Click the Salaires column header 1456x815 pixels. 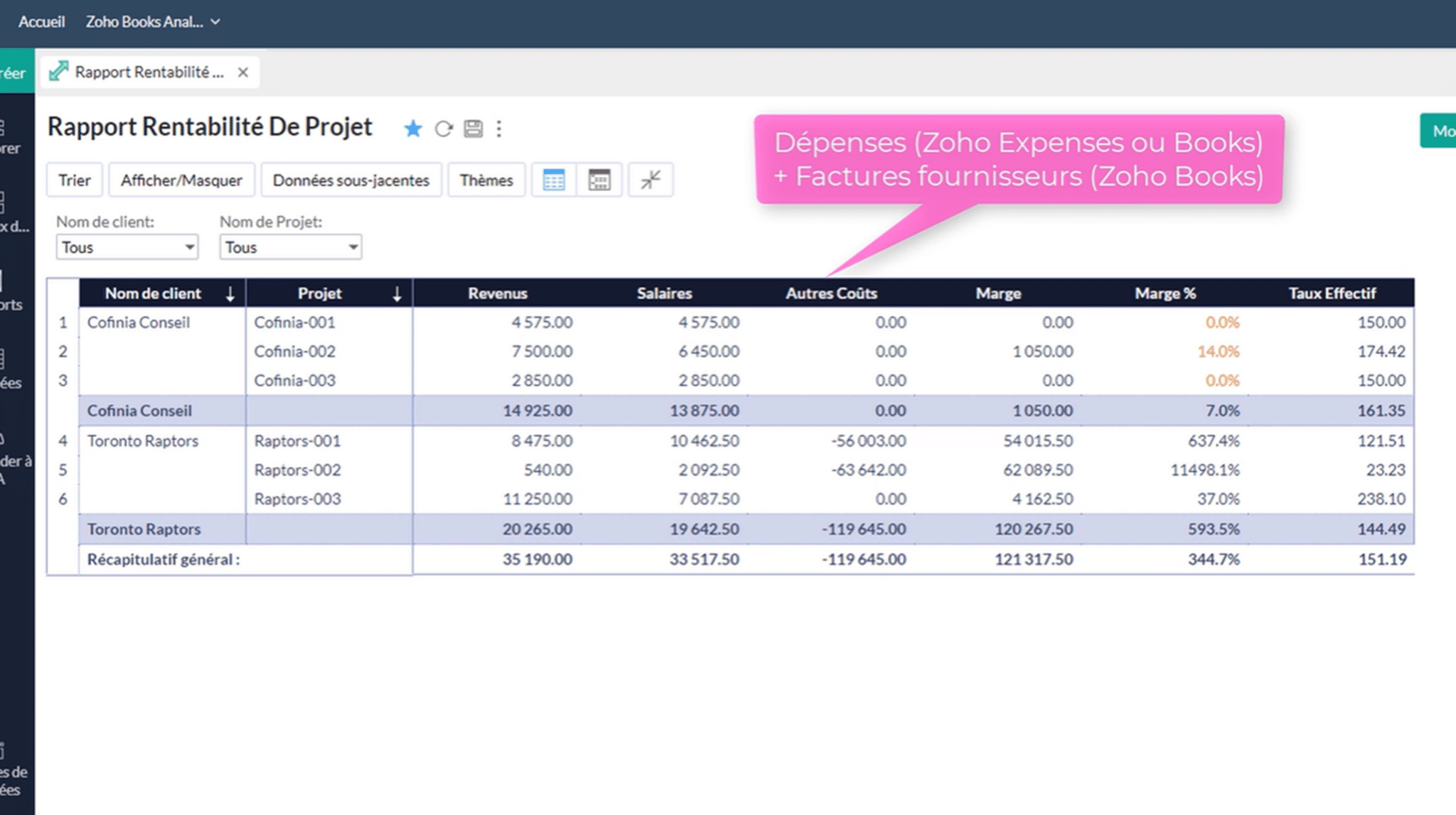click(664, 293)
